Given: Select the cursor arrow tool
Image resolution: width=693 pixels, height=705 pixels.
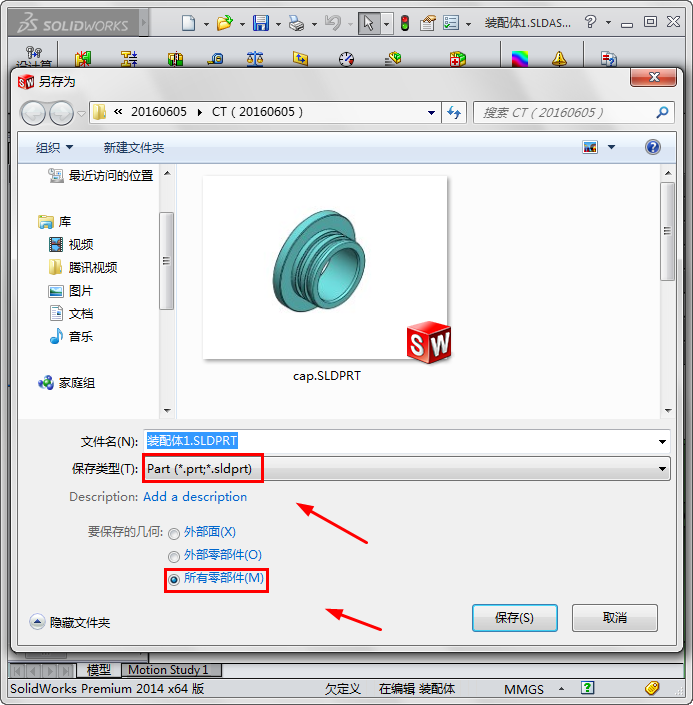Looking at the screenshot, I should tap(368, 23).
